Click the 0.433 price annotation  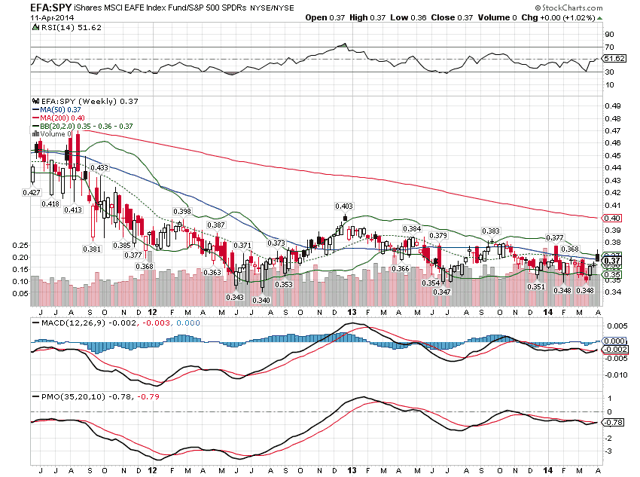[99, 168]
